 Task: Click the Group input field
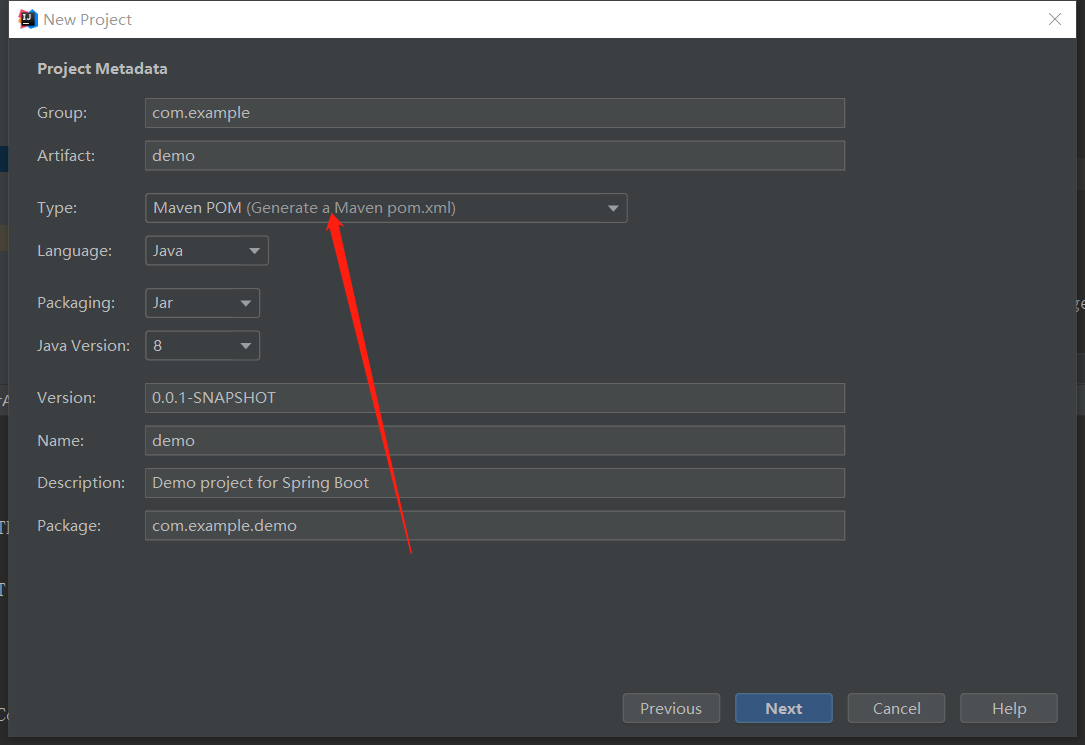point(494,113)
